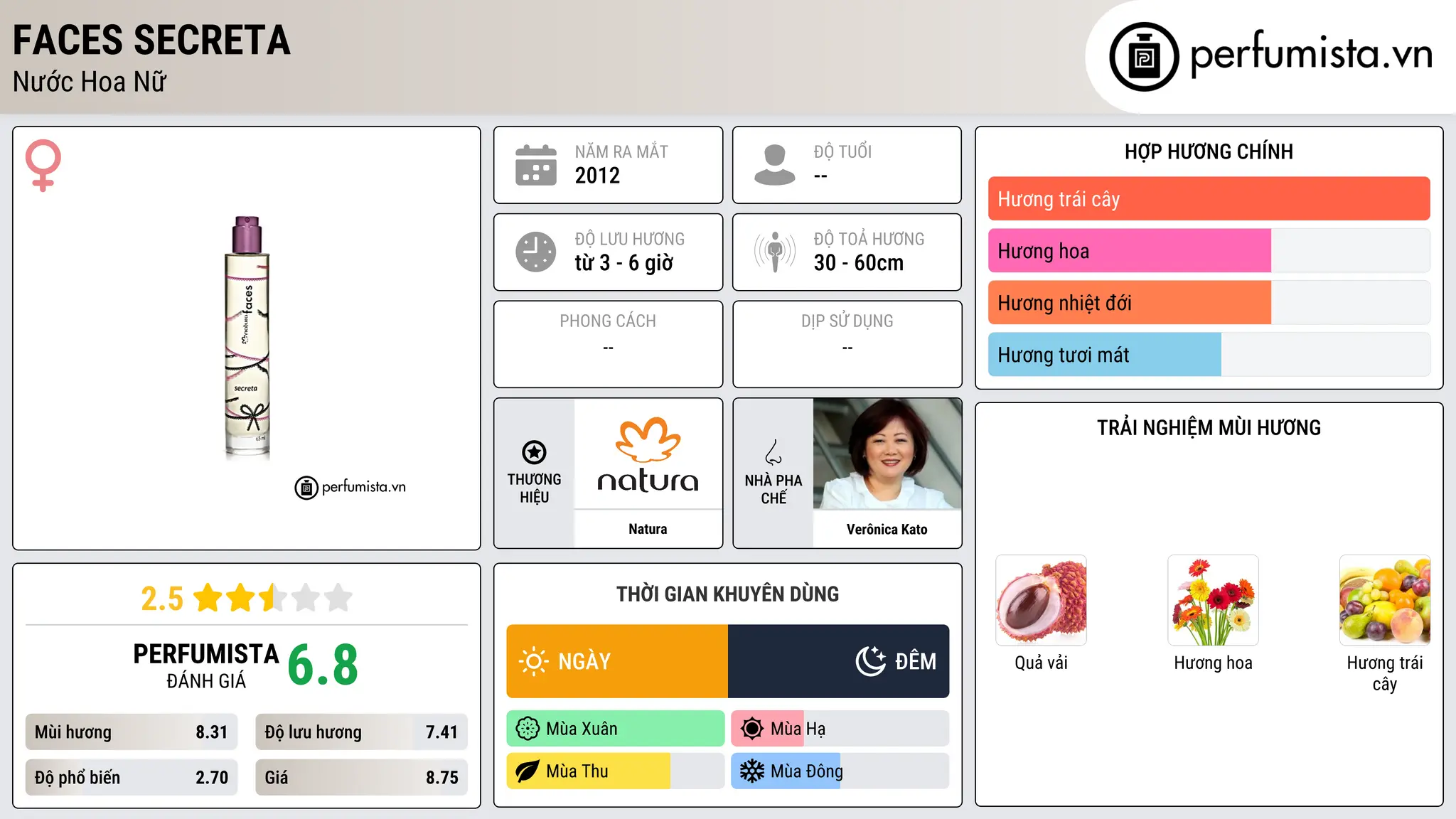
Task: Select the Quả vải lychee note image
Action: 1041,600
